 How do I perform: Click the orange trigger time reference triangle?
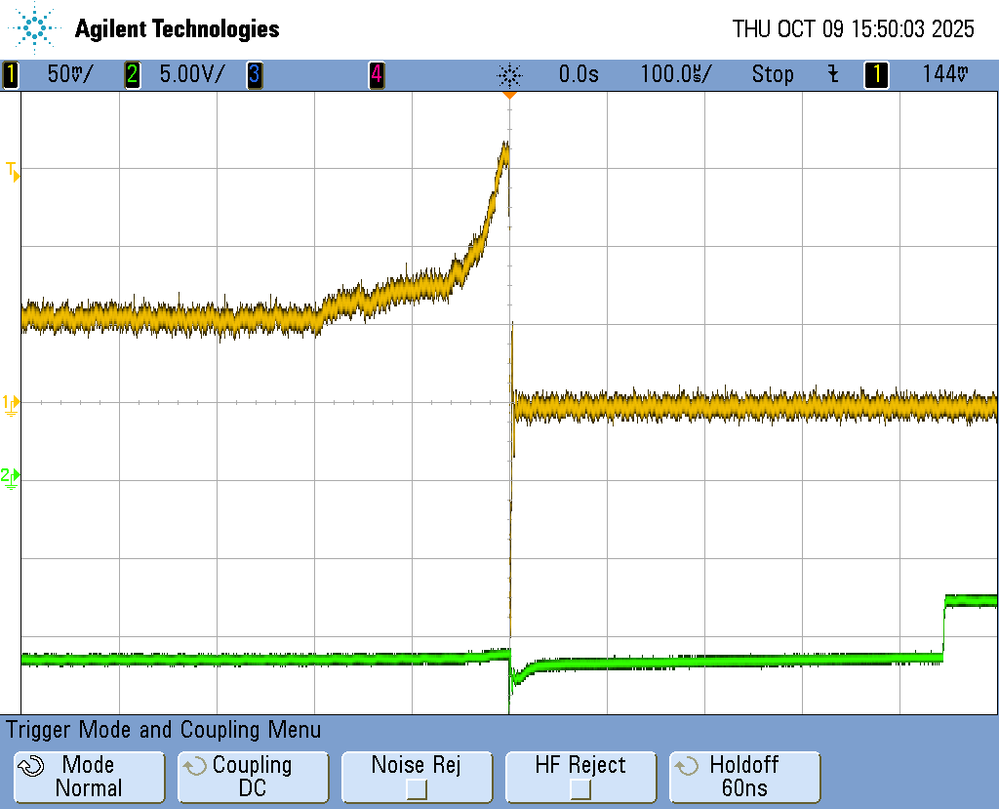pyautogui.click(x=509, y=95)
